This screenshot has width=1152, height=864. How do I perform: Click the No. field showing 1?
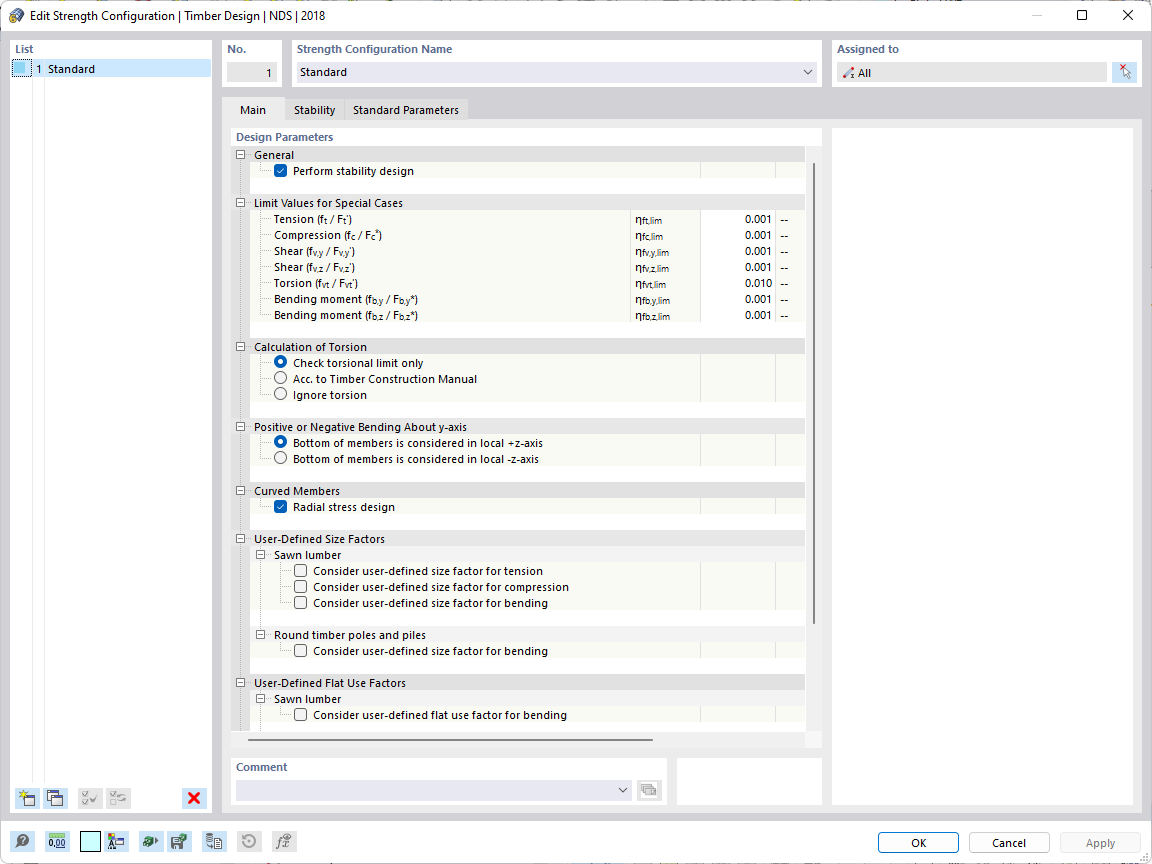point(251,72)
